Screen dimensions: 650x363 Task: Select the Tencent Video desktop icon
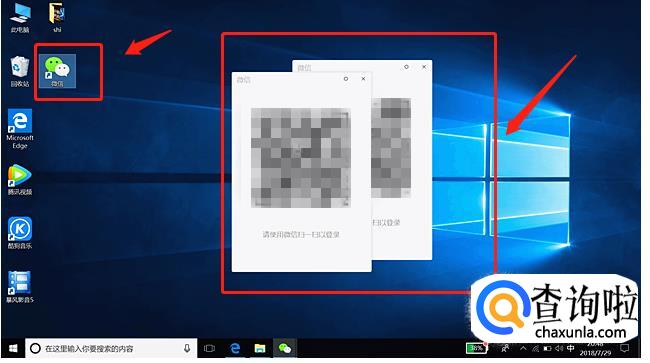point(19,180)
